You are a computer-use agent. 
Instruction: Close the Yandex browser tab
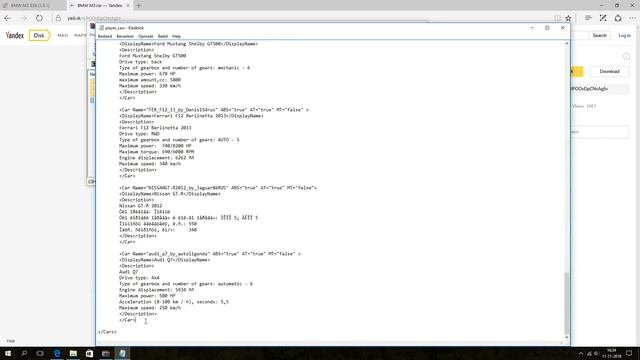click(x=128, y=5)
